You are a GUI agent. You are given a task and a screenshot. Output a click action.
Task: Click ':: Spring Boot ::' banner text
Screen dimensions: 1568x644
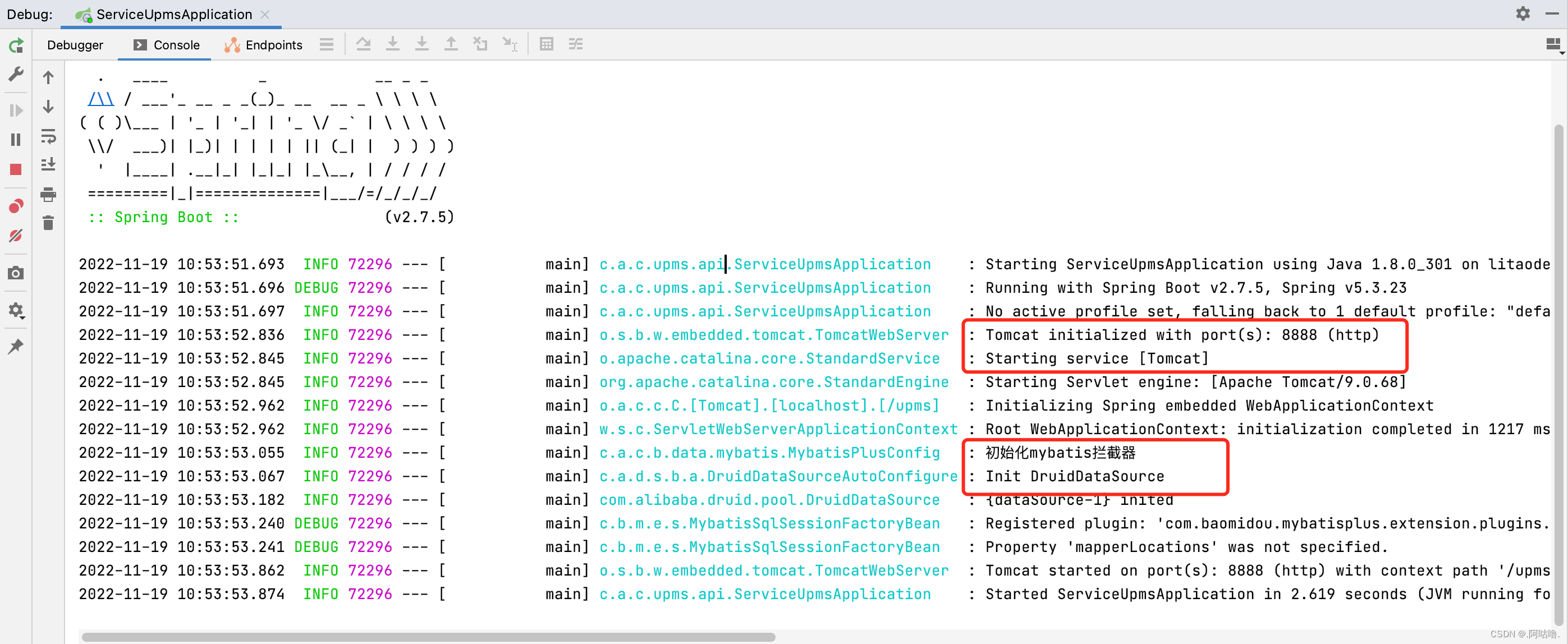coord(164,217)
